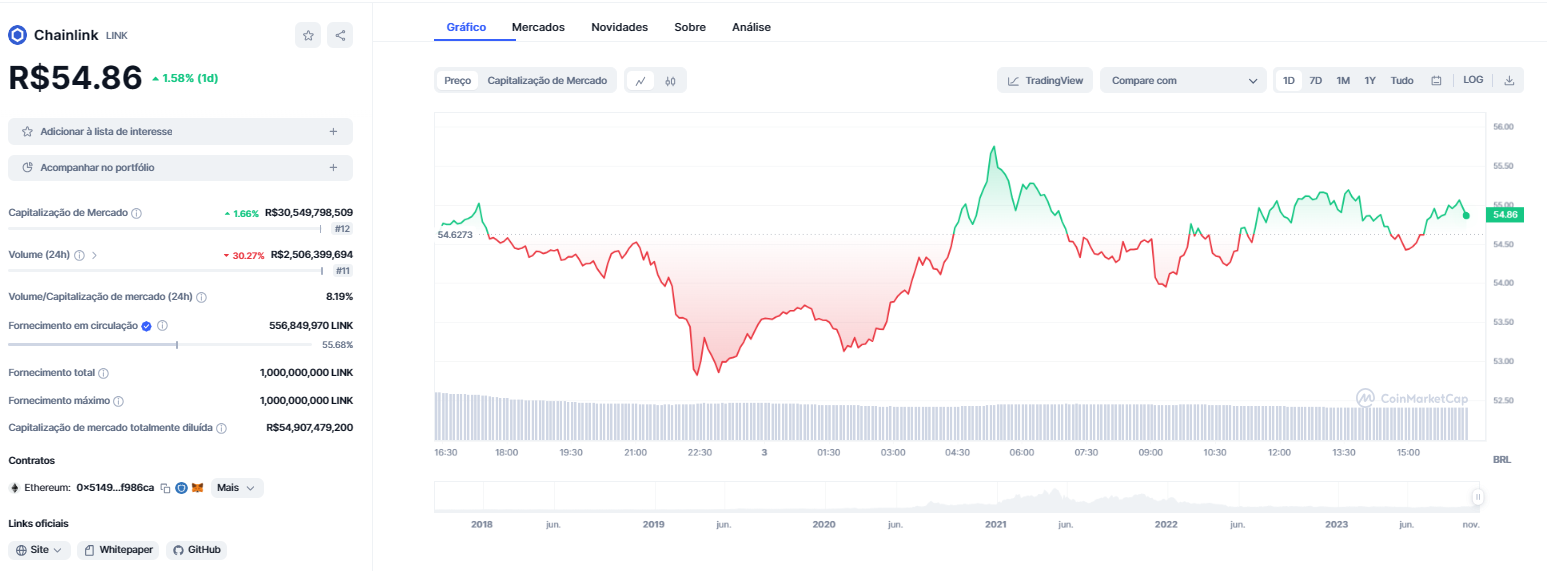
Task: Click info icon next to Capitalização de Mercado
Action: click(137, 213)
